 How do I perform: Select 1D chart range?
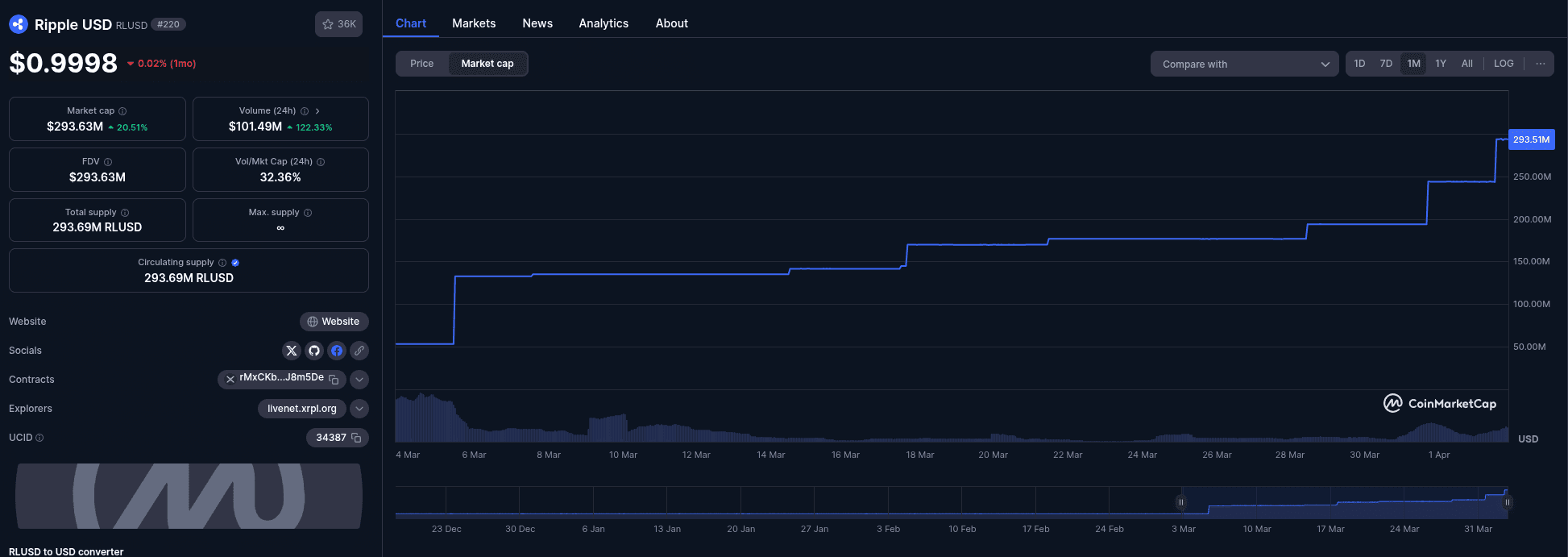point(1359,64)
